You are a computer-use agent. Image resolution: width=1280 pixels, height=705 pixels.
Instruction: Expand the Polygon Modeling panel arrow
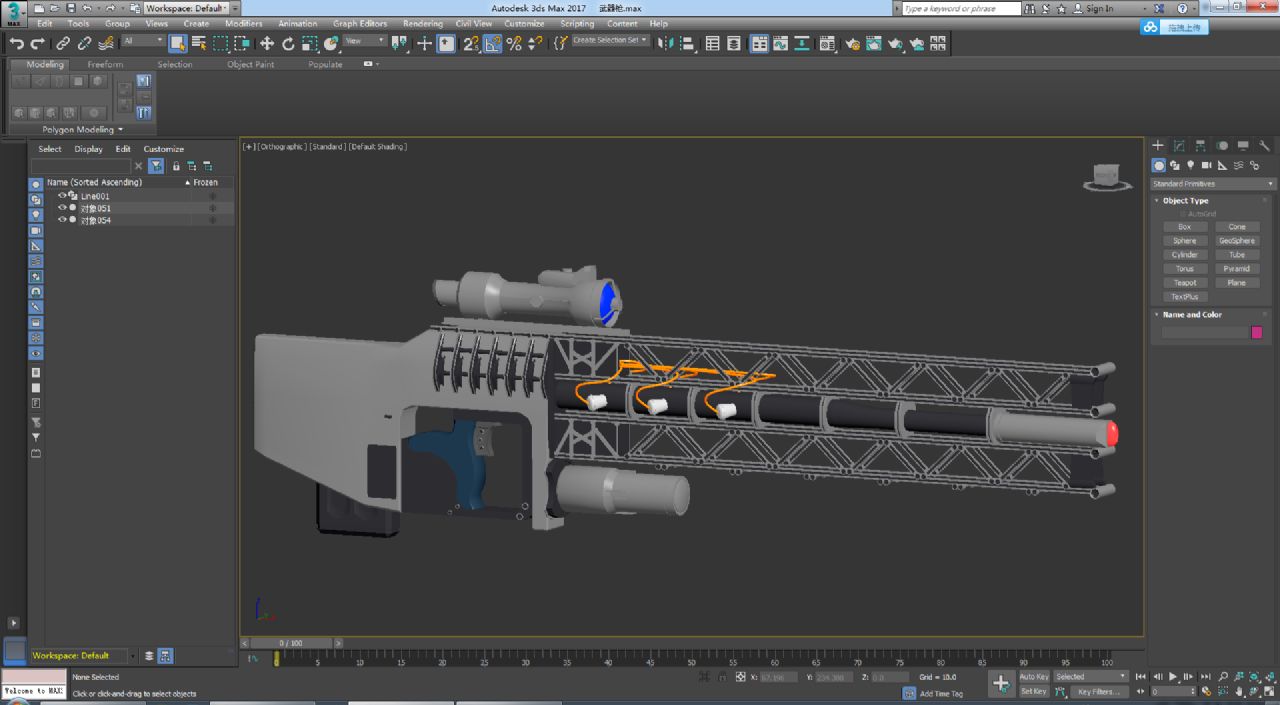pos(120,129)
